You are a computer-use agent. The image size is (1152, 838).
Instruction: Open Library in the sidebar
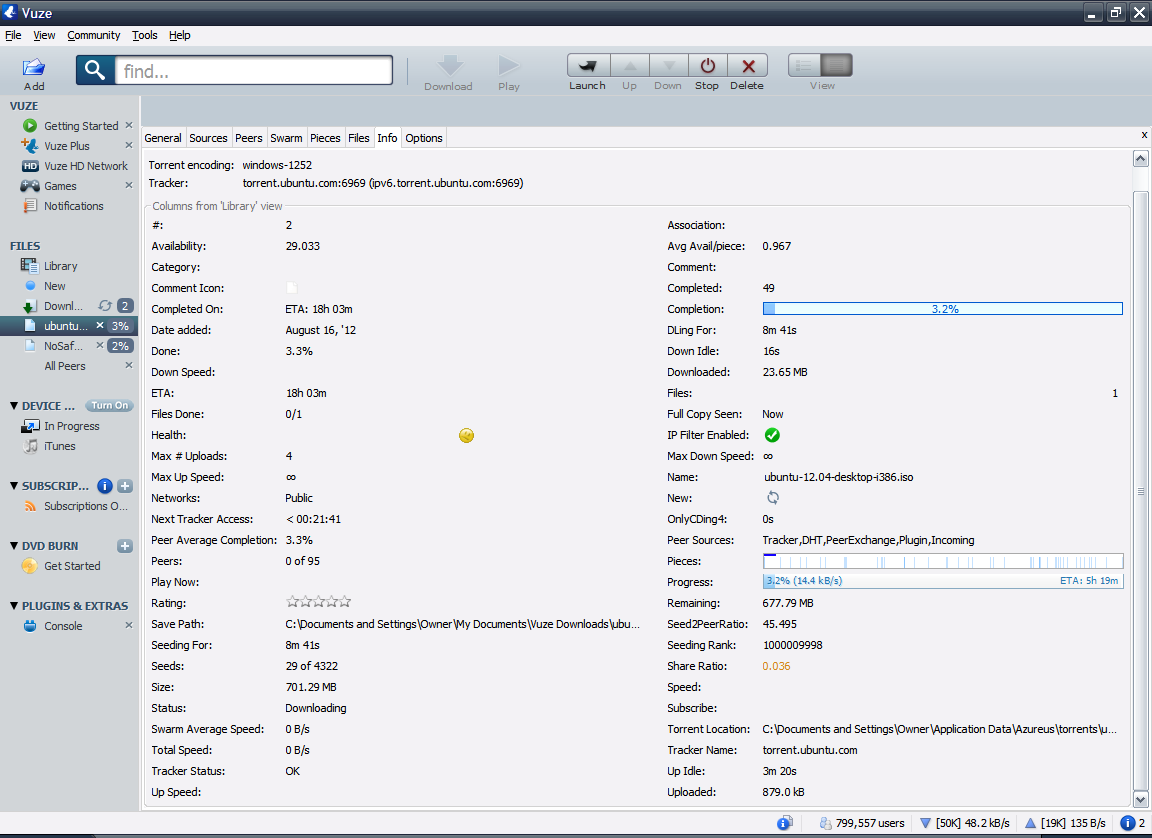pos(60,266)
